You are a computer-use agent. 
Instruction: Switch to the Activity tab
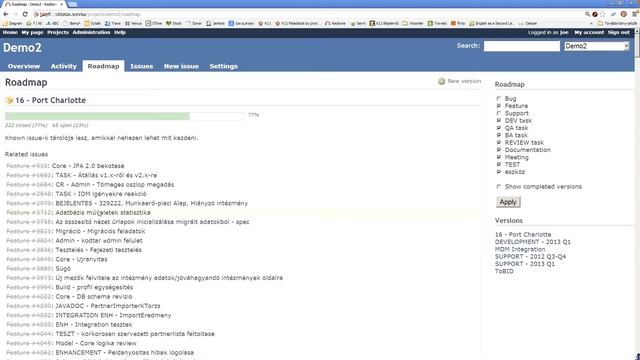(63, 66)
